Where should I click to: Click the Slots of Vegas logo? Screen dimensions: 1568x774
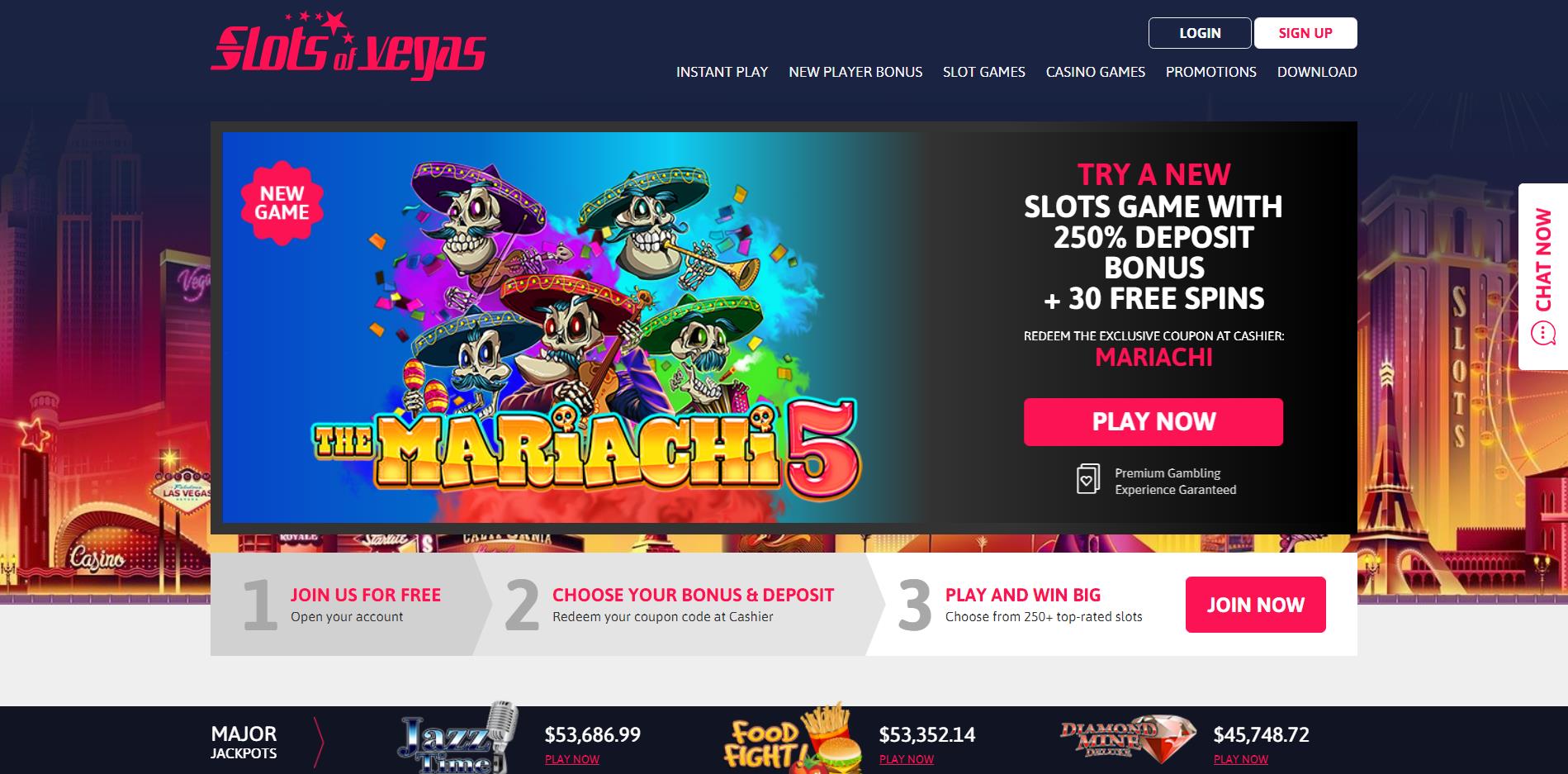(348, 45)
